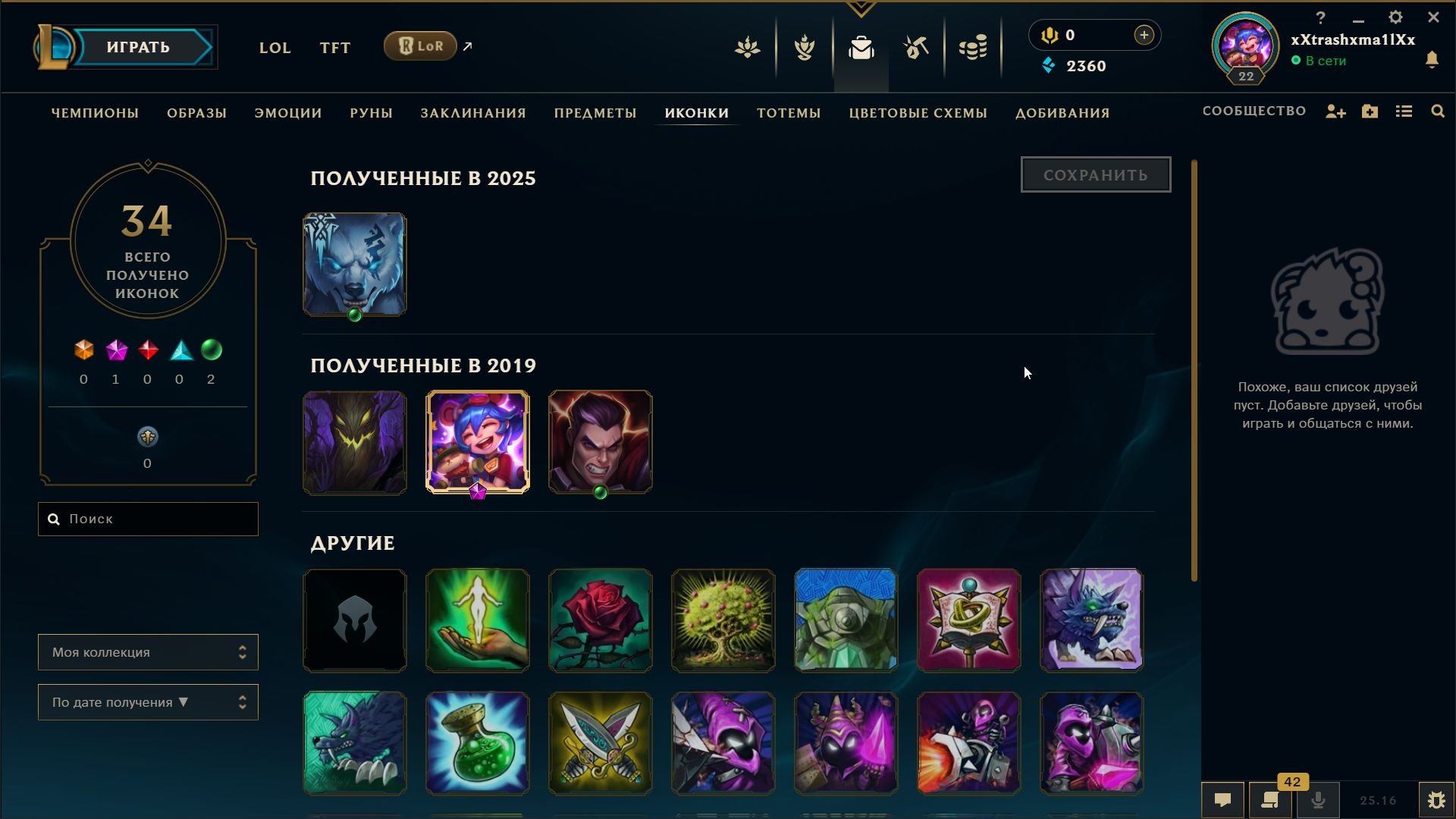The width and height of the screenshot is (1456, 819).
Task: Click the Поиск search field
Action: click(x=148, y=519)
